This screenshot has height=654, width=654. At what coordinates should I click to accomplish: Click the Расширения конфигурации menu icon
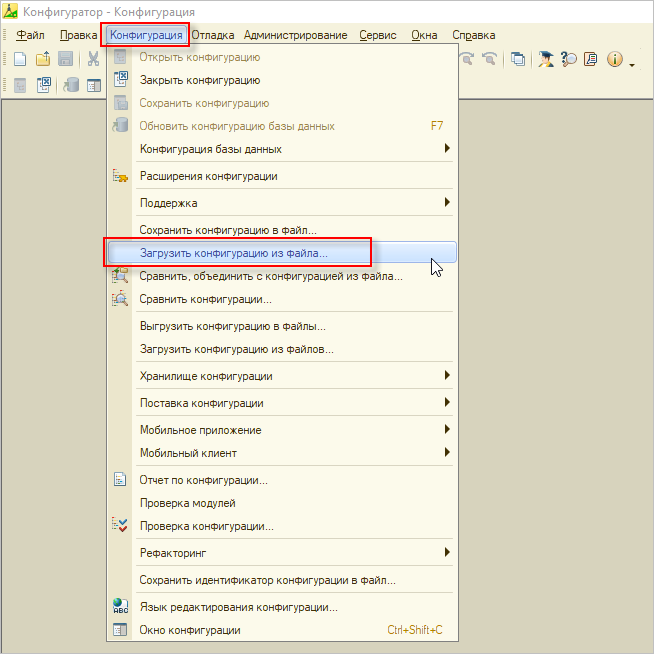coord(121,176)
